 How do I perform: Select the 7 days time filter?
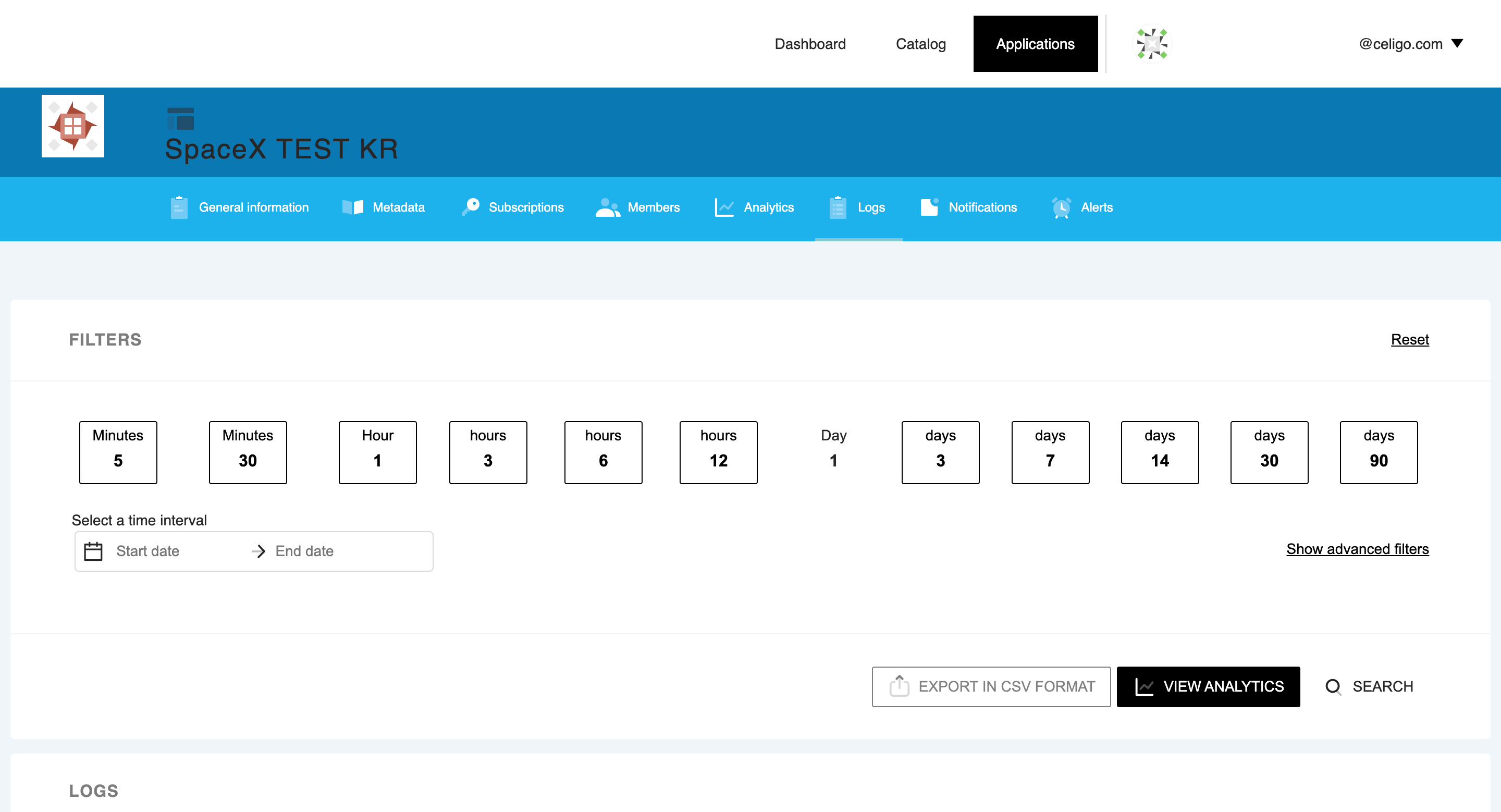[1050, 452]
